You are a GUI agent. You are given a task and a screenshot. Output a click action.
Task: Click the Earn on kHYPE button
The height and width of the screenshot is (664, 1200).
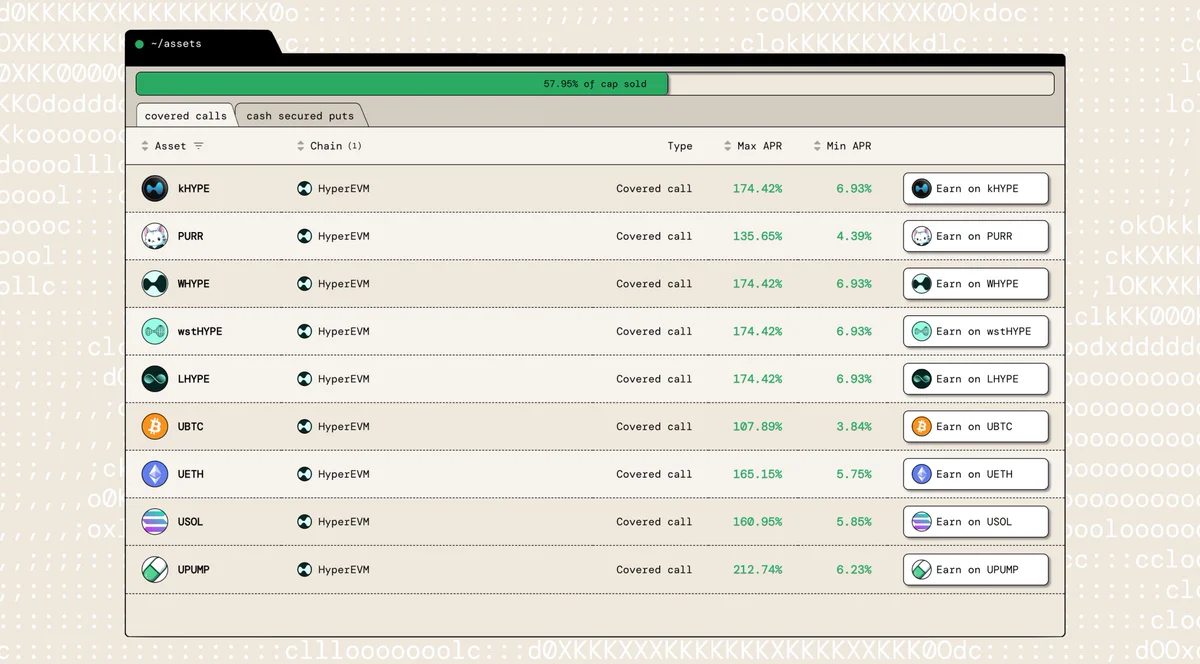(975, 188)
